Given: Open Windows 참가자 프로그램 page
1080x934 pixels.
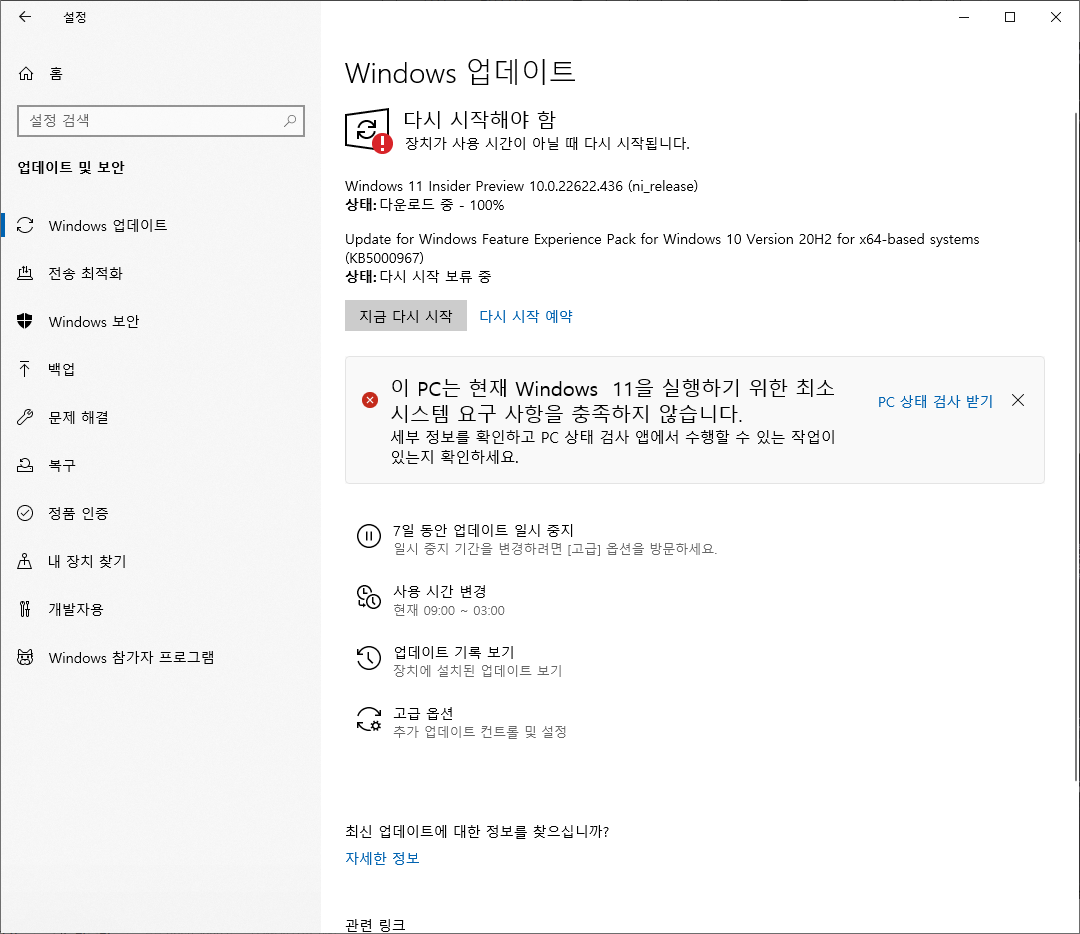Looking at the screenshot, I should coord(160,657).
